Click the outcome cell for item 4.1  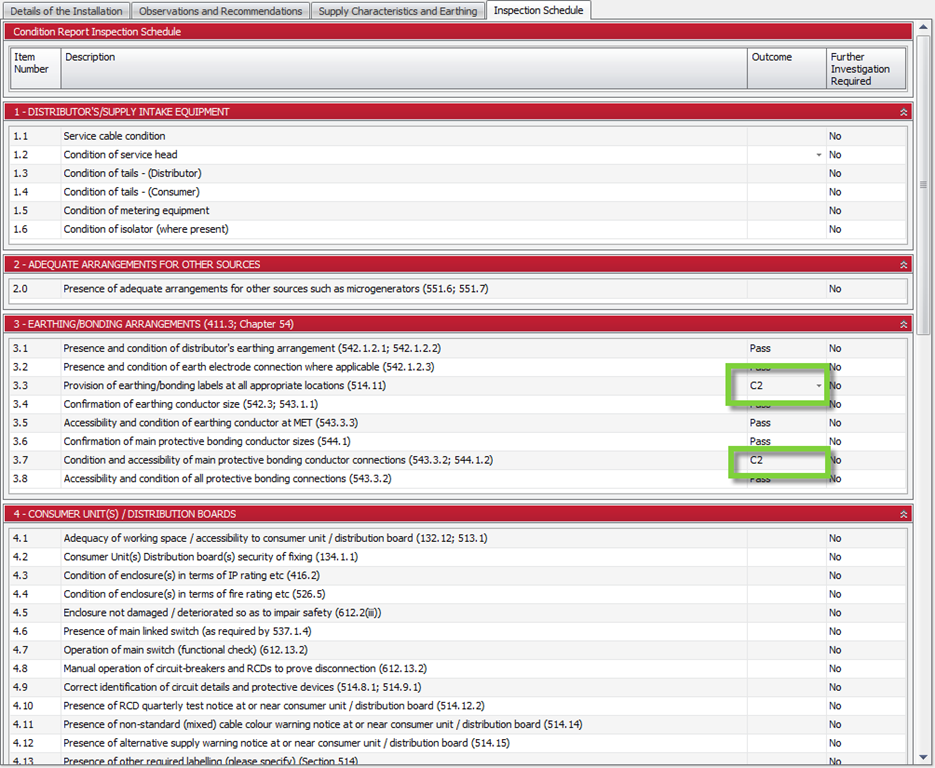pyautogui.click(x=785, y=538)
